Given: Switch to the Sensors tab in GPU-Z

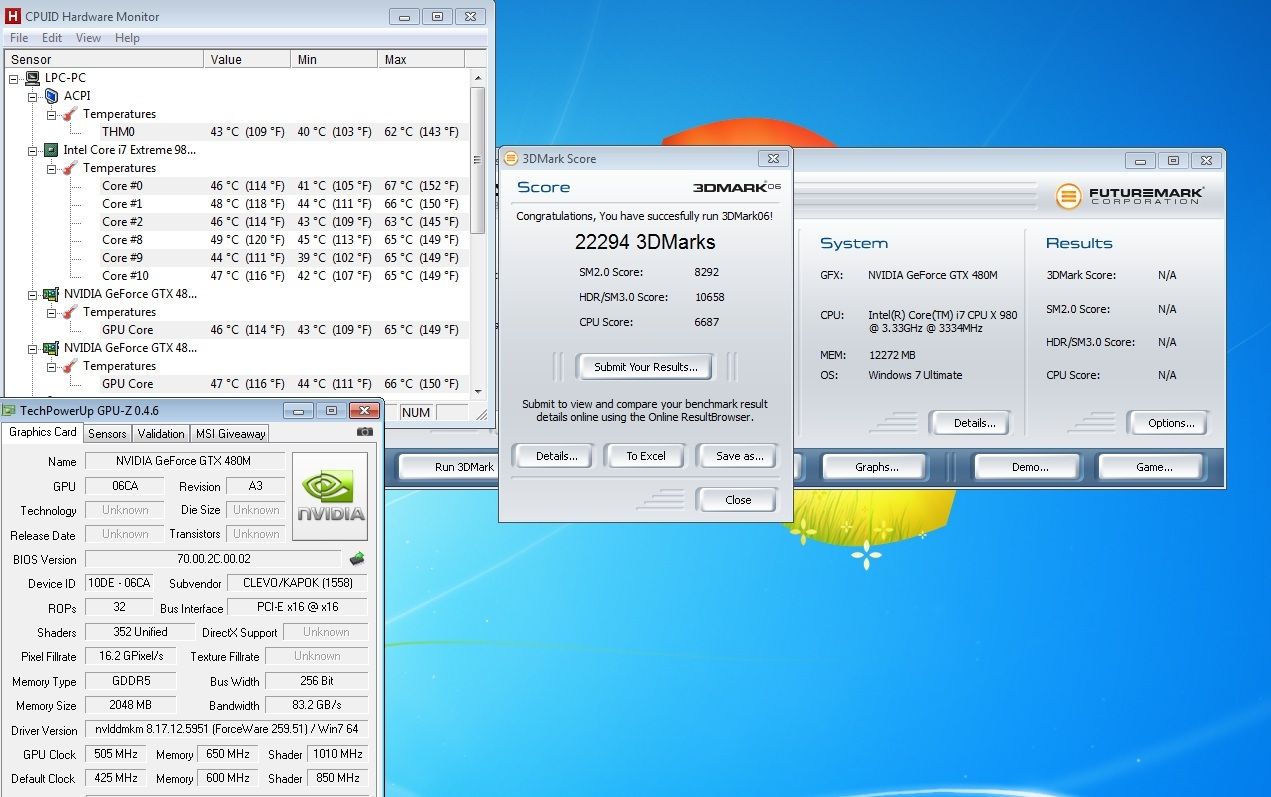Looking at the screenshot, I should (x=107, y=433).
